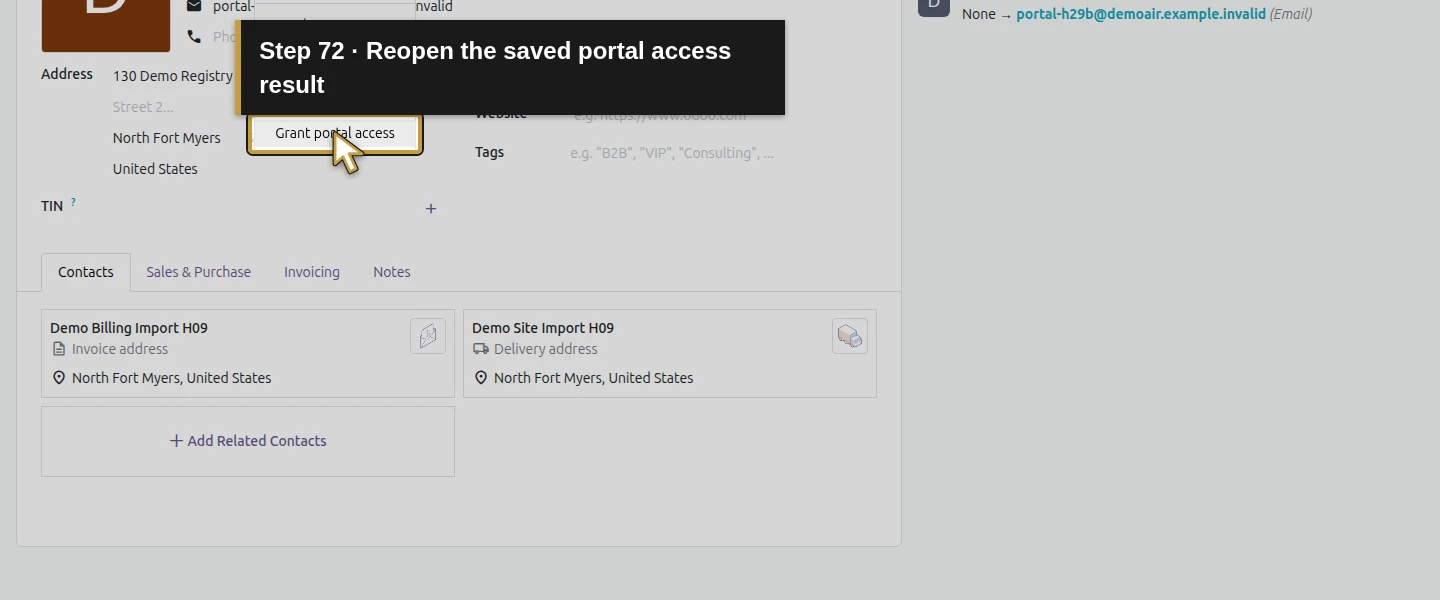Open the Invoicing tab
The image size is (1440, 600).
click(x=312, y=272)
